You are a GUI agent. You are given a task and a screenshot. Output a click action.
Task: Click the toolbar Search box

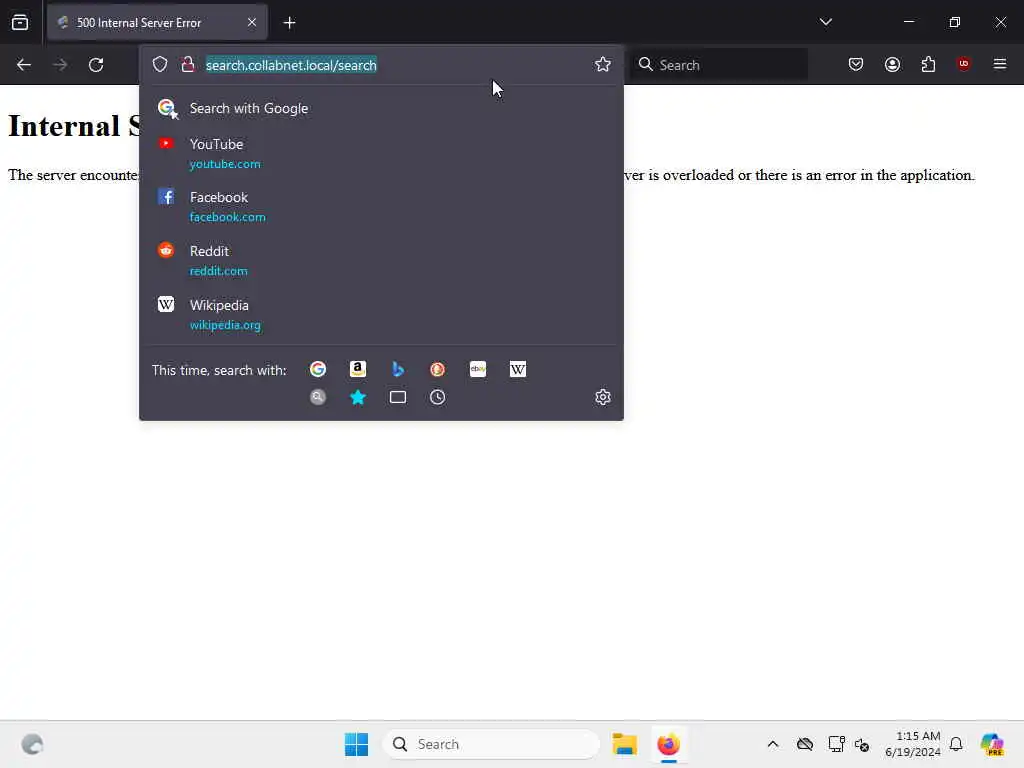point(719,65)
